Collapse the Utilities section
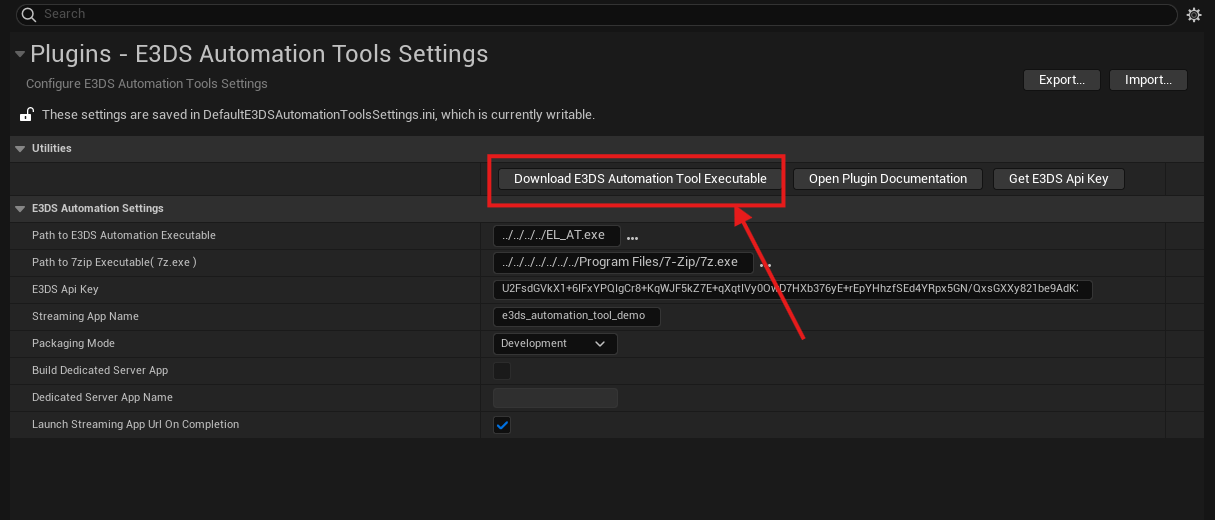This screenshot has height=520, width=1215. tap(20, 149)
